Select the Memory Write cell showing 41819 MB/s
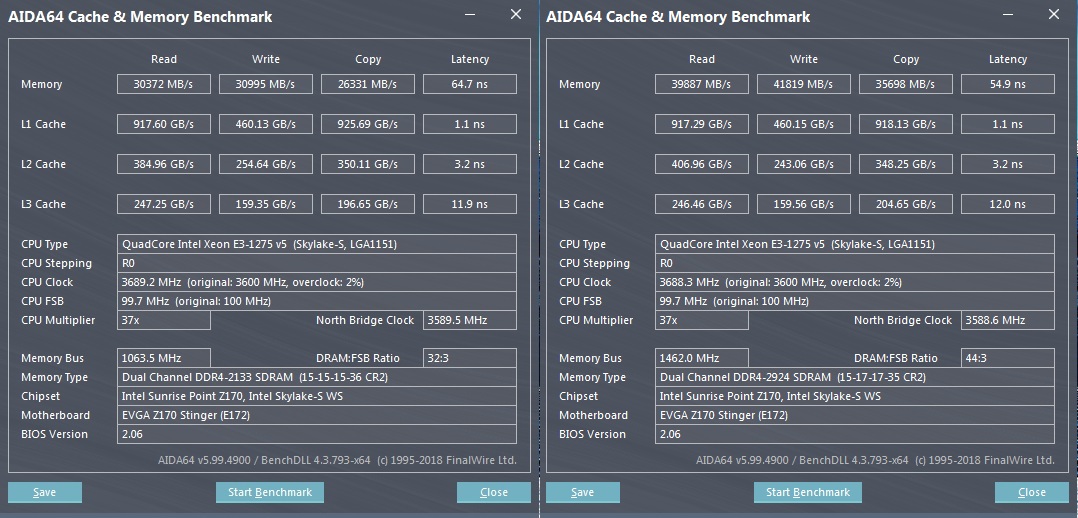This screenshot has height=518, width=1078. point(803,84)
